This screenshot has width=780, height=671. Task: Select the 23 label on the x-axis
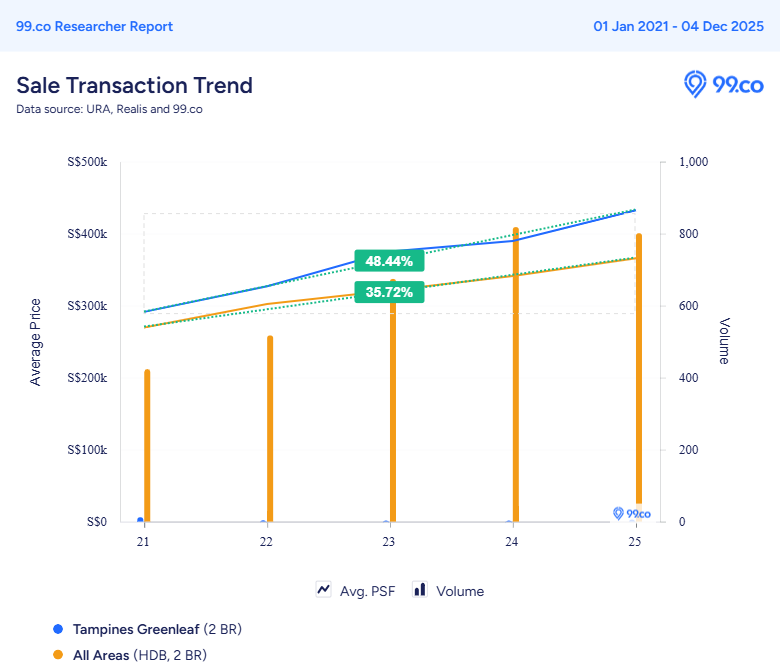(x=389, y=542)
